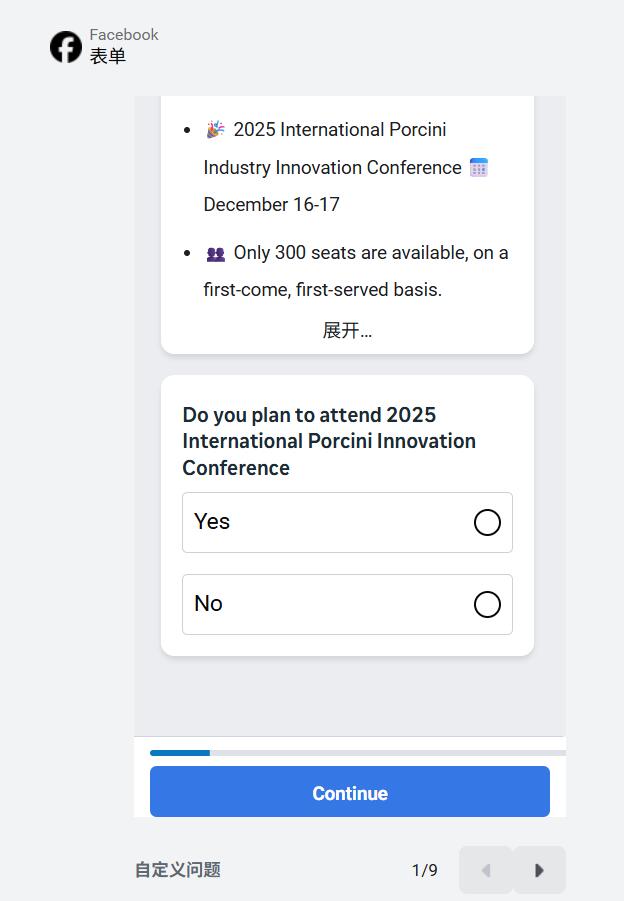The width and height of the screenshot is (624, 901).
Task: Select the Yes radio button
Action: (487, 523)
